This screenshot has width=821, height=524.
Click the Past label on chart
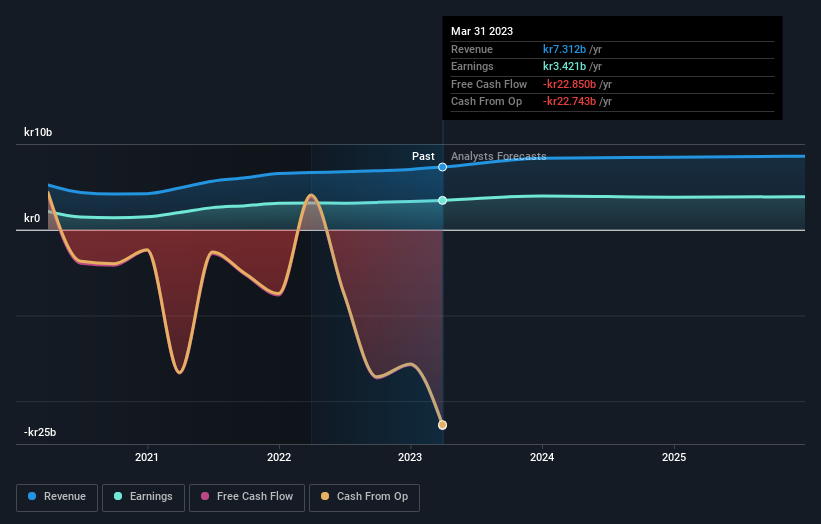(423, 156)
